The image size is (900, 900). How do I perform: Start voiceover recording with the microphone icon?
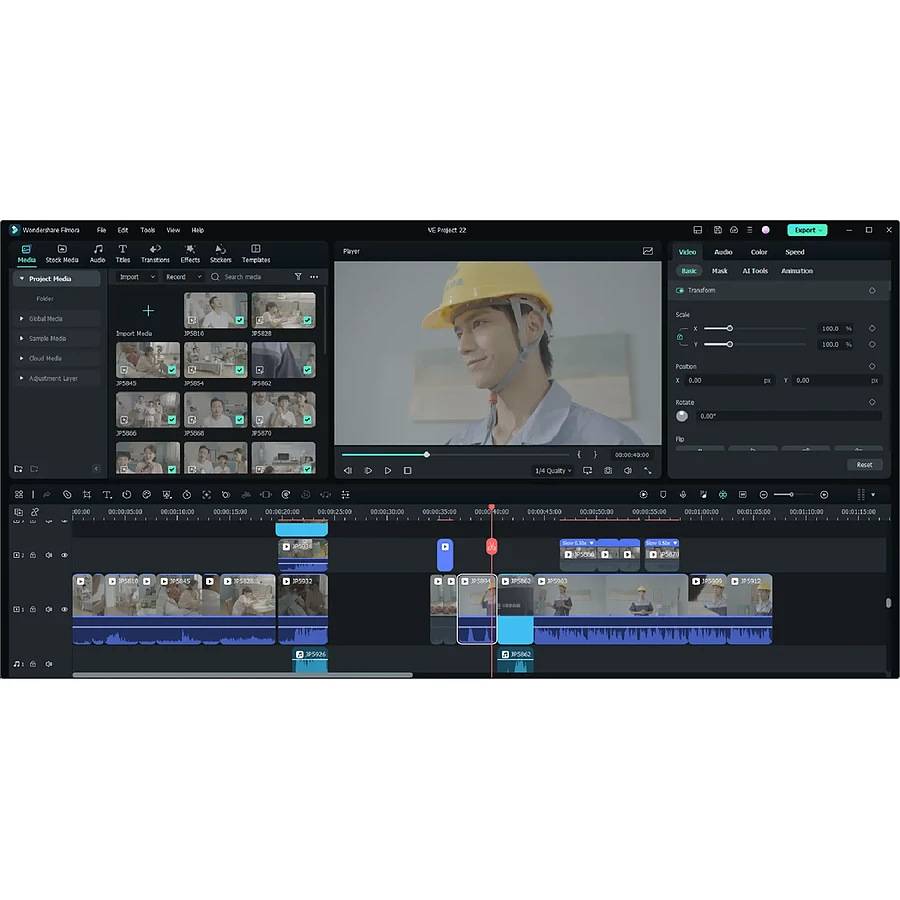click(683, 495)
